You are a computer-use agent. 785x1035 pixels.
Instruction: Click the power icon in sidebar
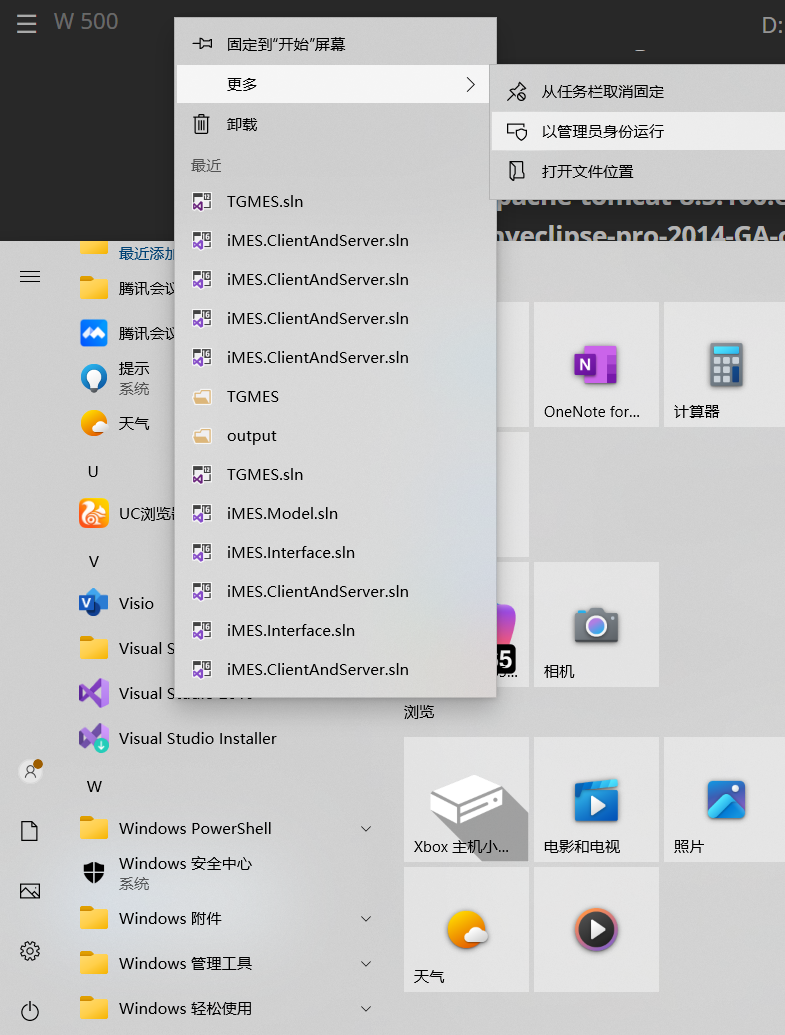pos(30,1010)
